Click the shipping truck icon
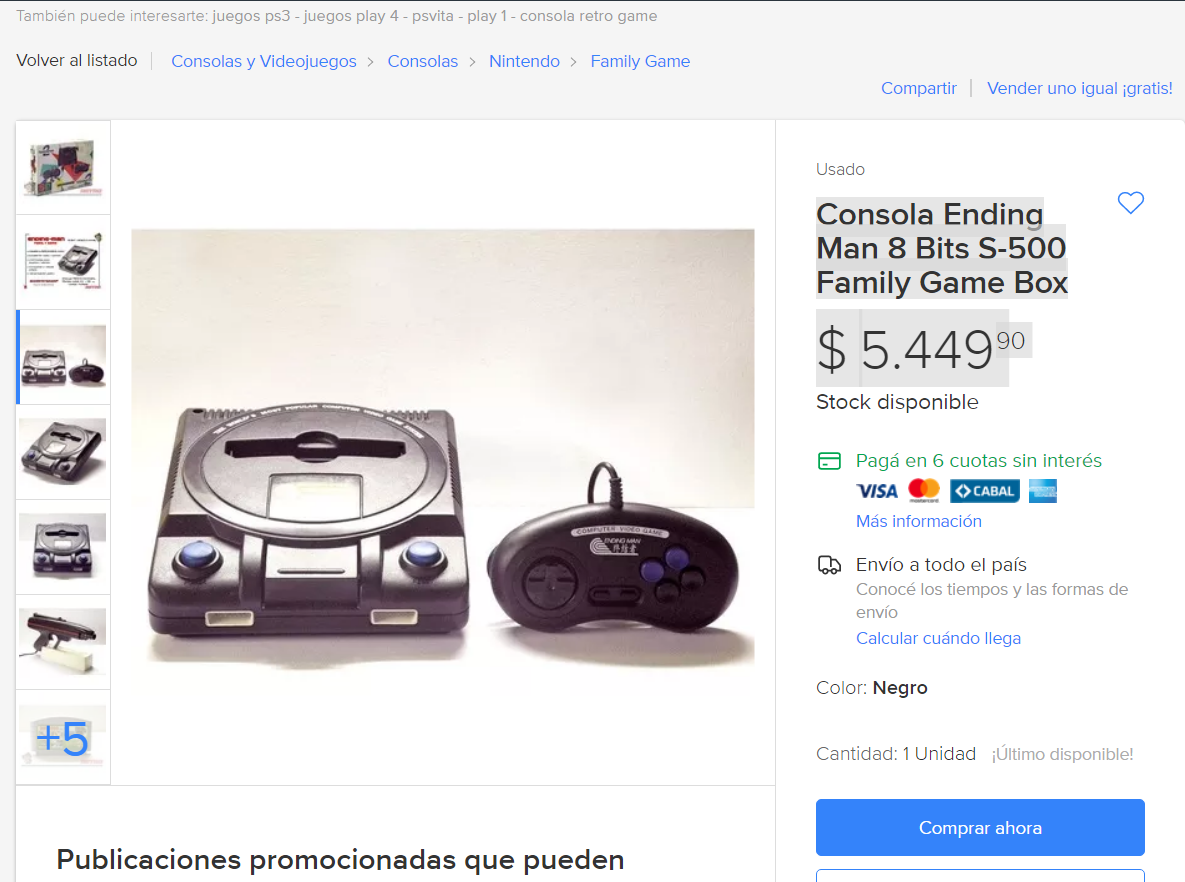The image size is (1185, 882). tap(829, 565)
